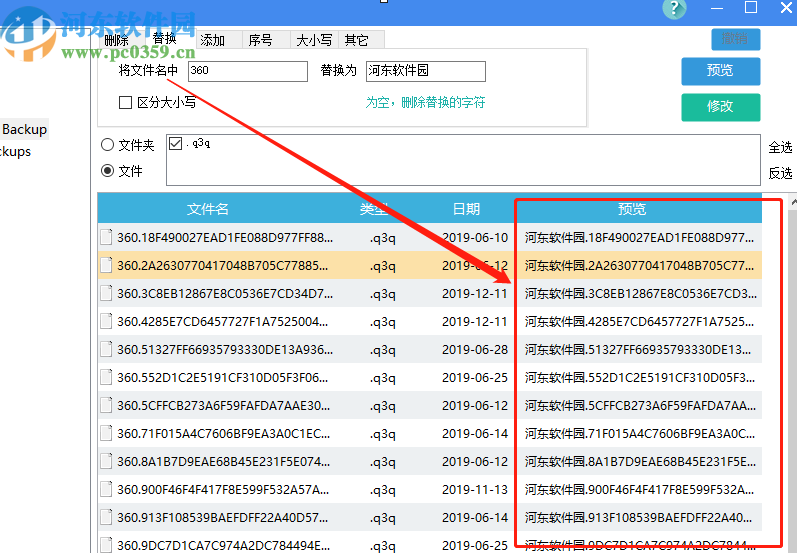797x553 pixels.
Task: Click the 撤销 undo button
Action: coord(735,39)
